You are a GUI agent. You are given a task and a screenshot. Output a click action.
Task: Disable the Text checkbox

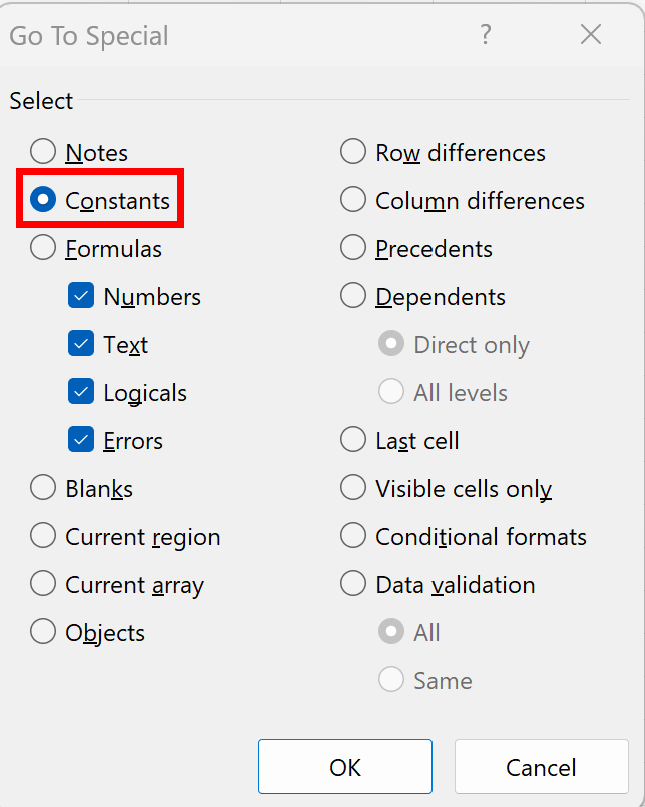point(80,344)
